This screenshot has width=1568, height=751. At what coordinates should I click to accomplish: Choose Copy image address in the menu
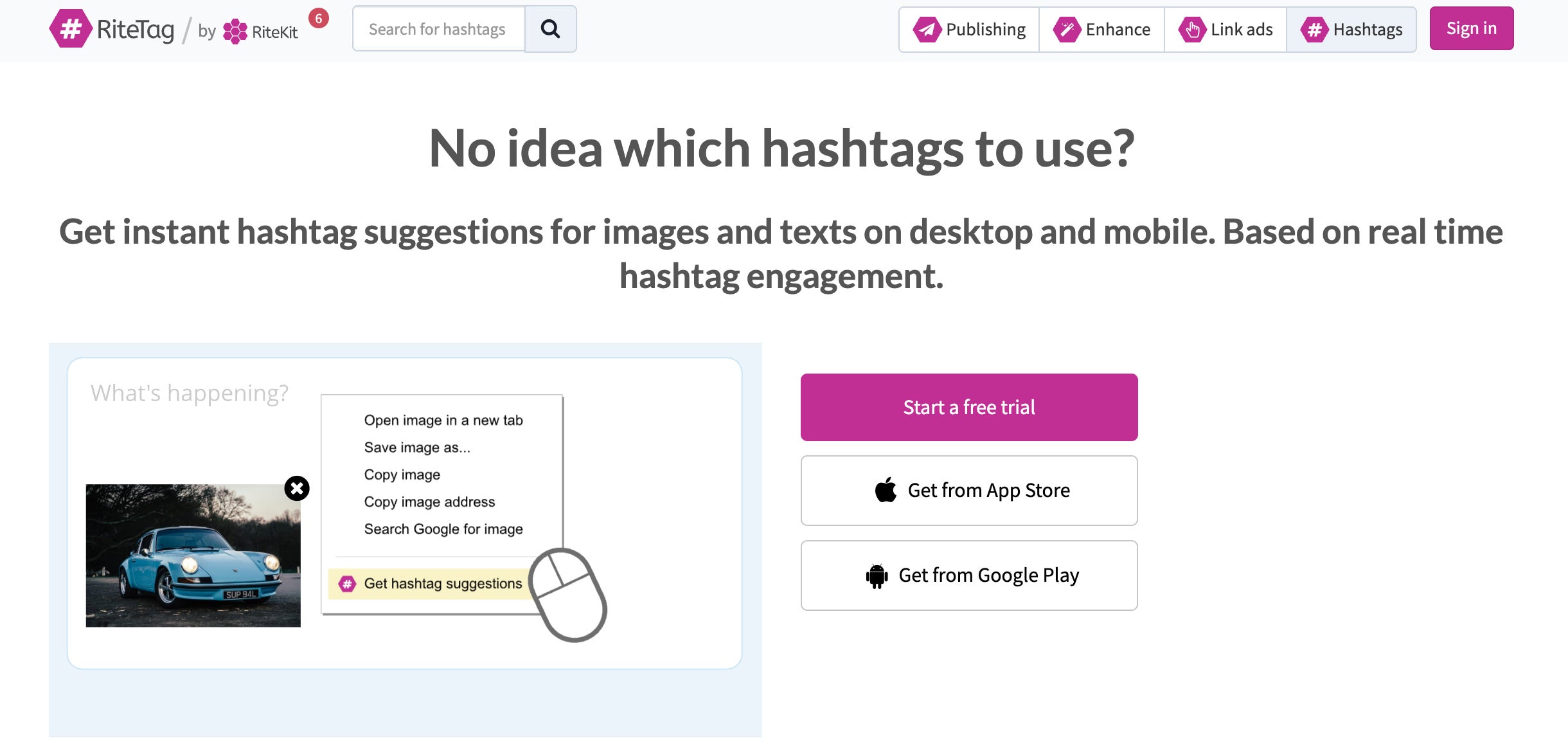(x=430, y=502)
